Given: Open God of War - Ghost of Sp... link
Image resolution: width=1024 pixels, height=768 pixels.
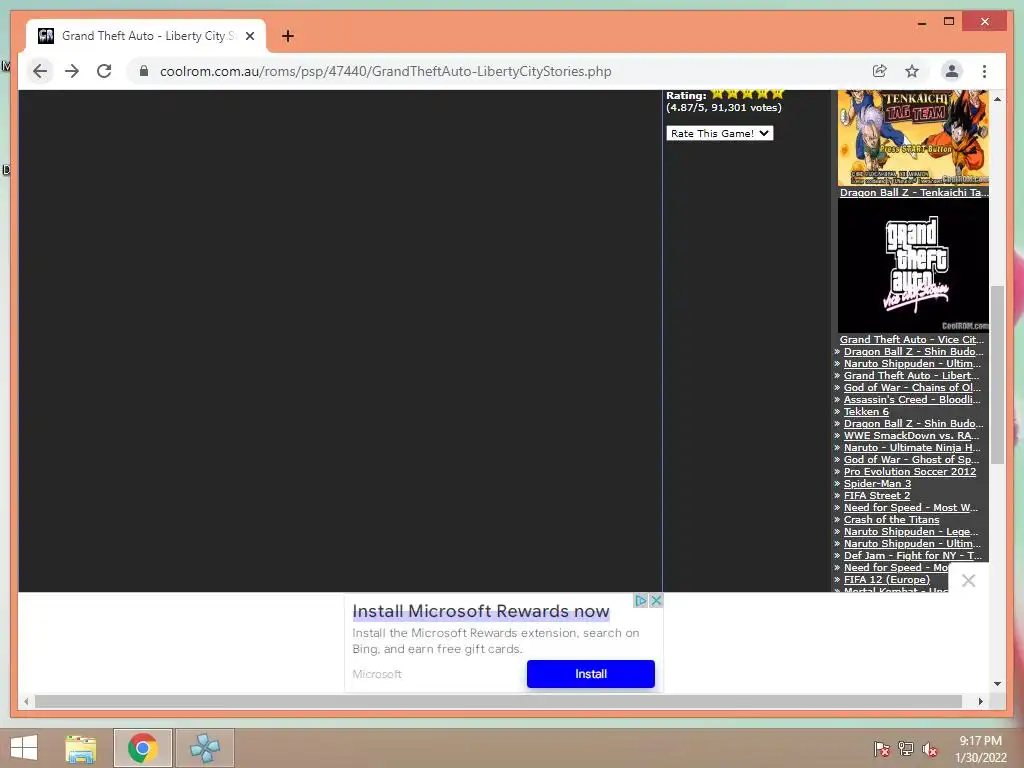Looking at the screenshot, I should [x=912, y=460].
